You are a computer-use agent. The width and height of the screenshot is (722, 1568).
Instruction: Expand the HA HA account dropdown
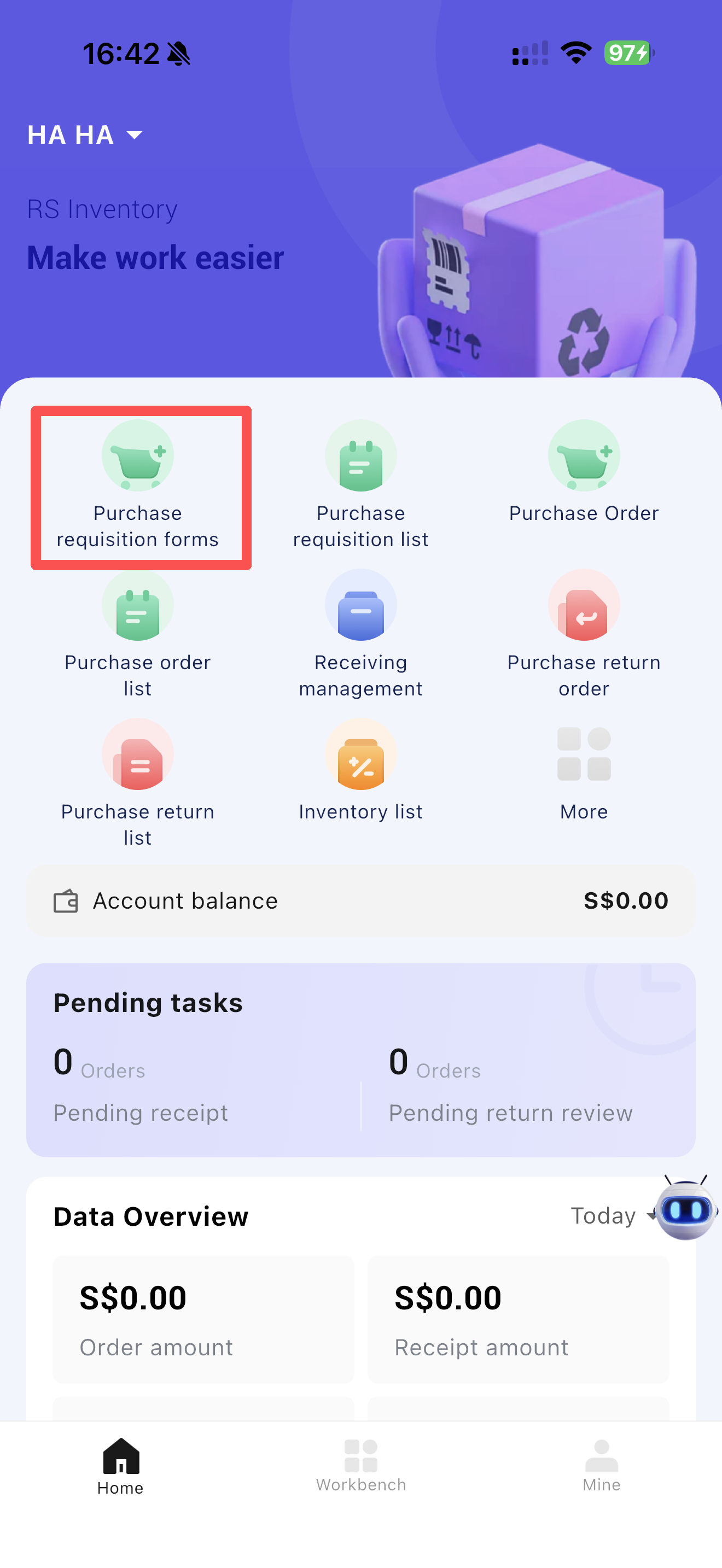[85, 134]
